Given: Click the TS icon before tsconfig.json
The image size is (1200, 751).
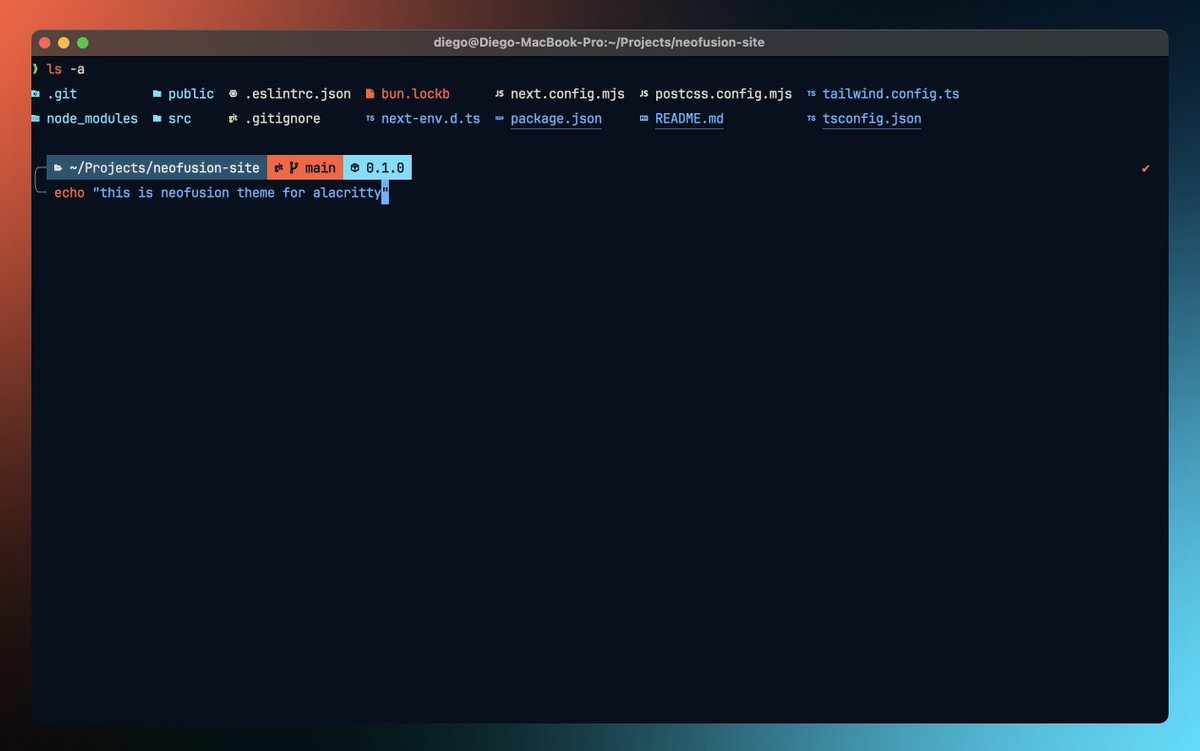Looking at the screenshot, I should point(811,118).
